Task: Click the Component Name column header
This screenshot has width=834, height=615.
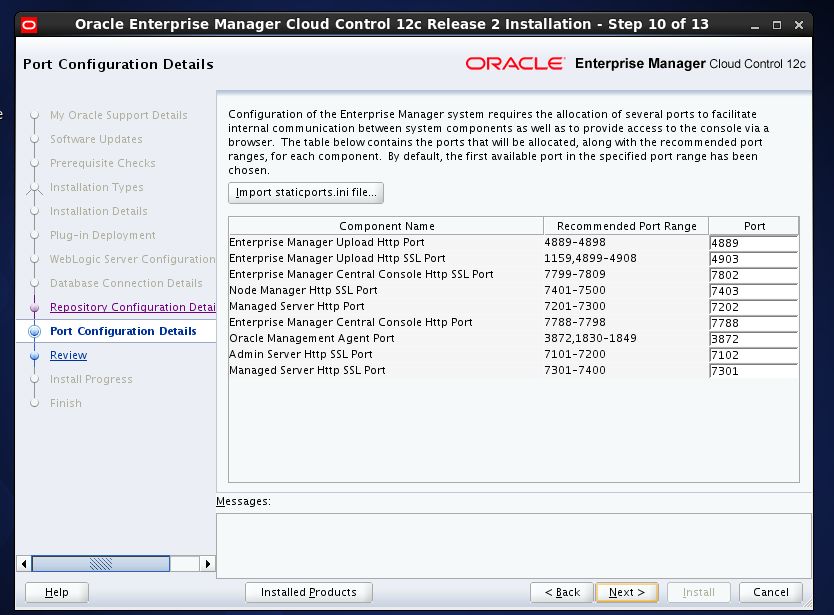Action: point(386,226)
